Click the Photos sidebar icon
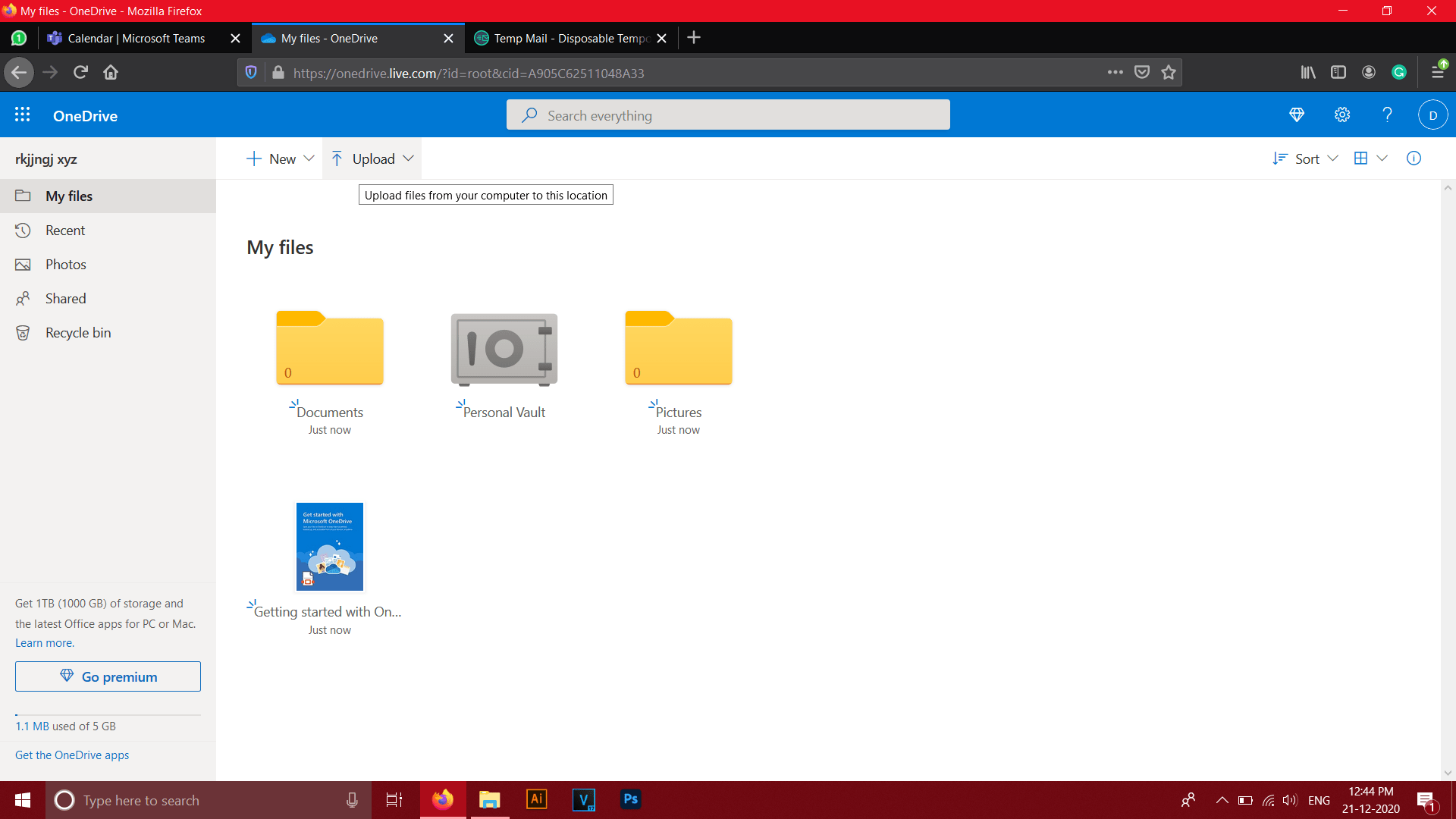The height and width of the screenshot is (819, 1456). (25, 264)
